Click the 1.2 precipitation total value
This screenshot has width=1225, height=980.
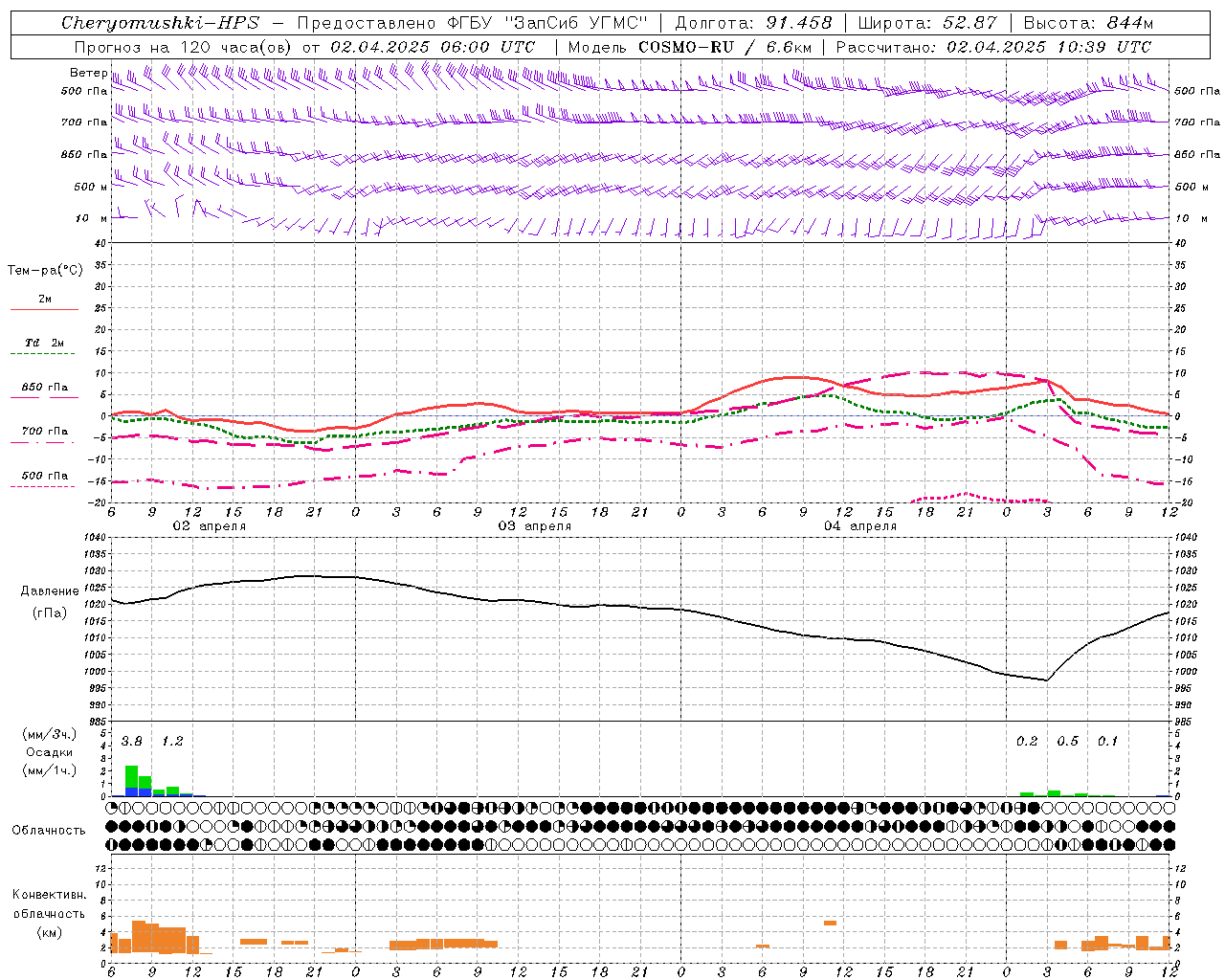click(172, 742)
